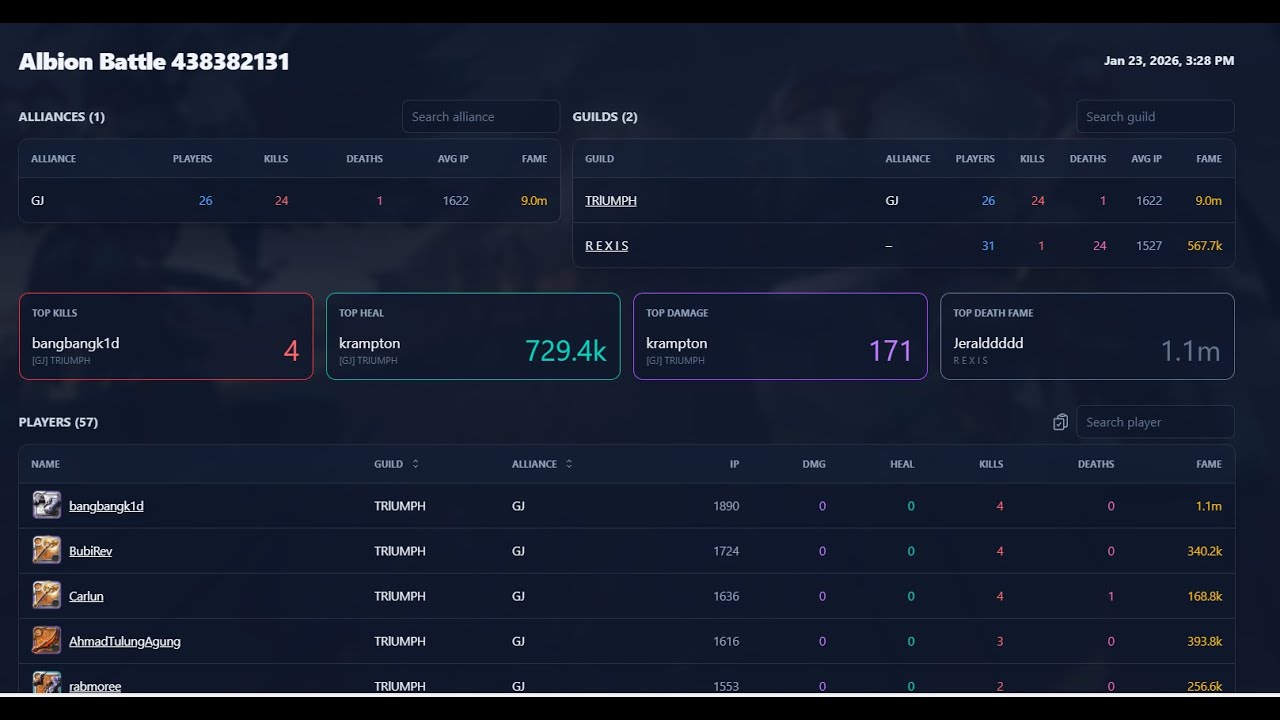Open the R E X I S guild link
This screenshot has width=1280, height=720.
click(x=607, y=245)
